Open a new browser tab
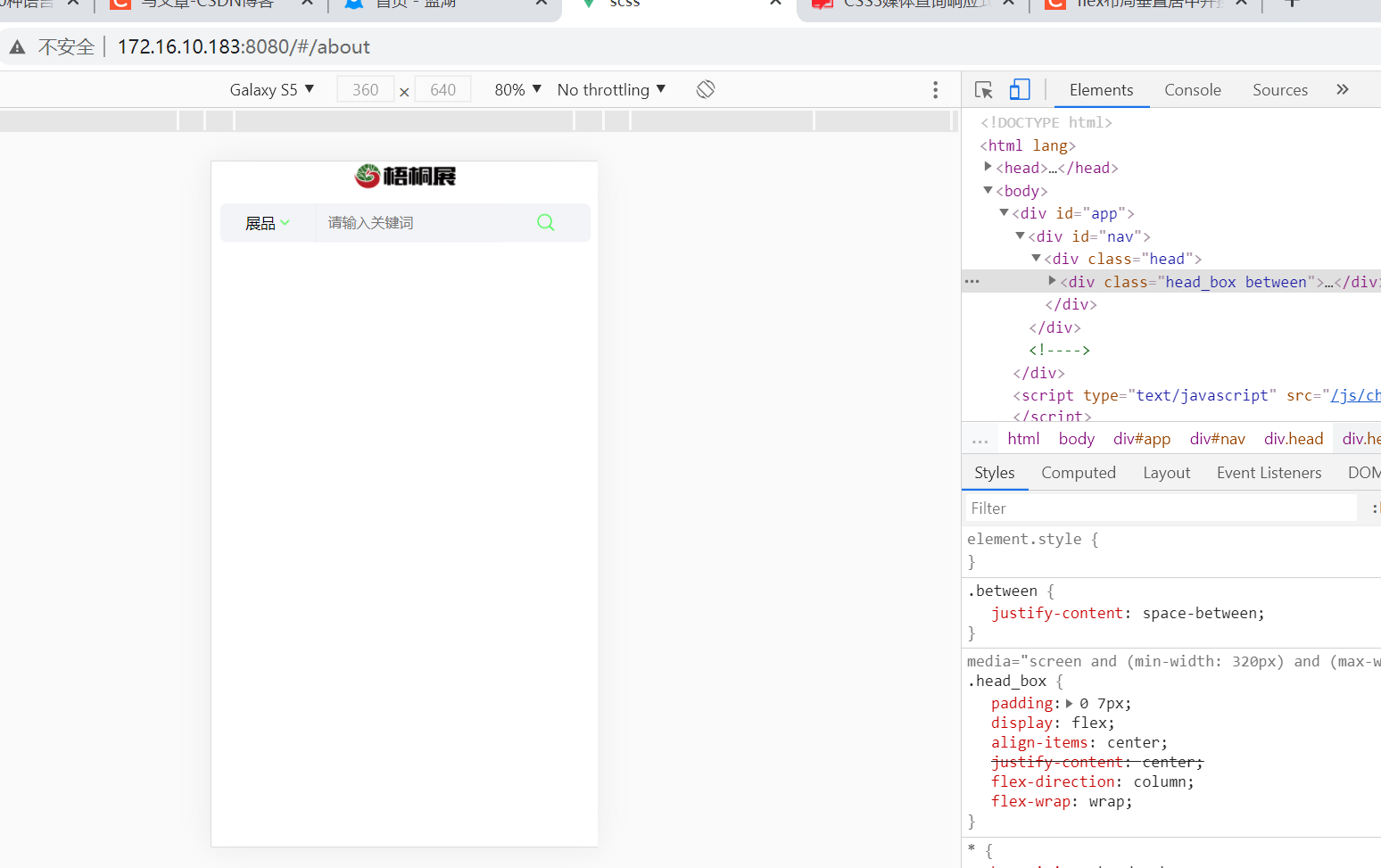The width and height of the screenshot is (1381, 868). point(1291,4)
